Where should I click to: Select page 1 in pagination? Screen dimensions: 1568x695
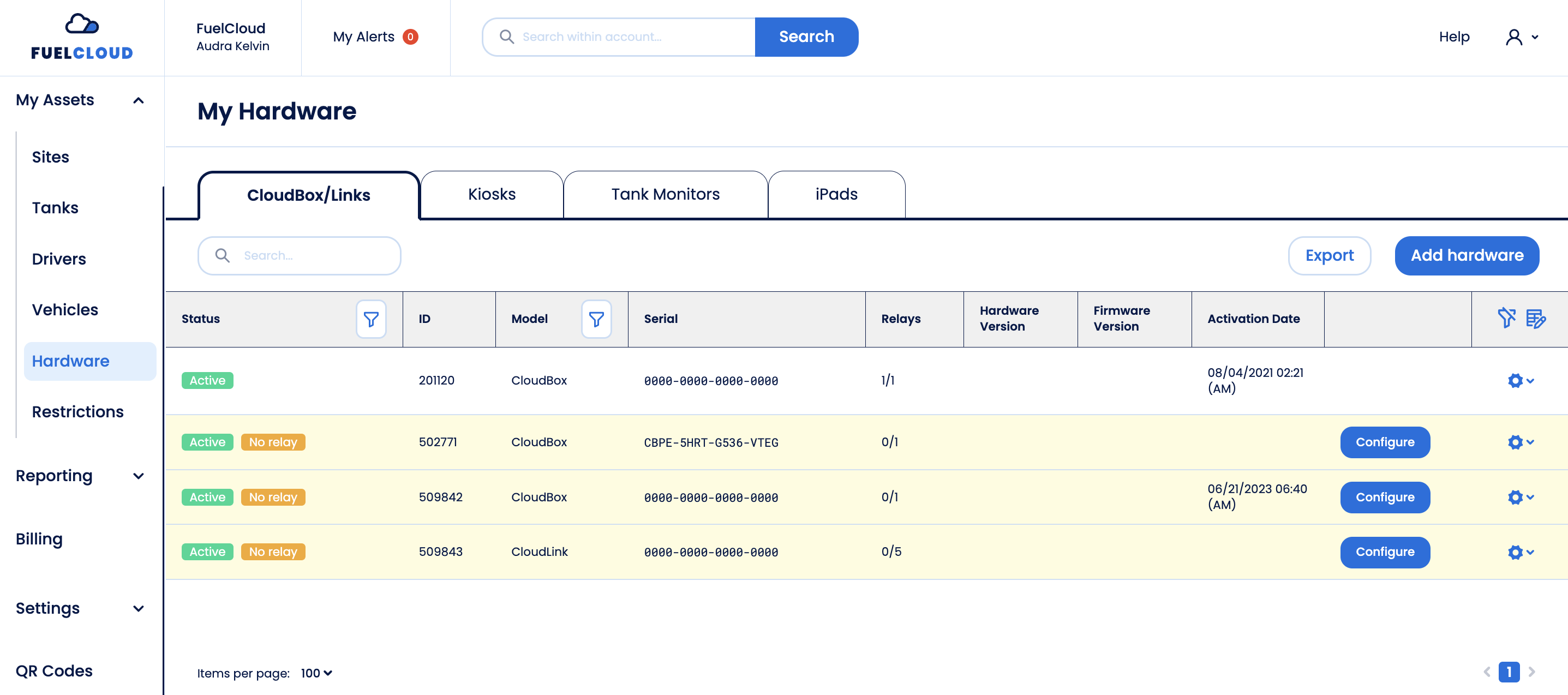click(x=1509, y=672)
